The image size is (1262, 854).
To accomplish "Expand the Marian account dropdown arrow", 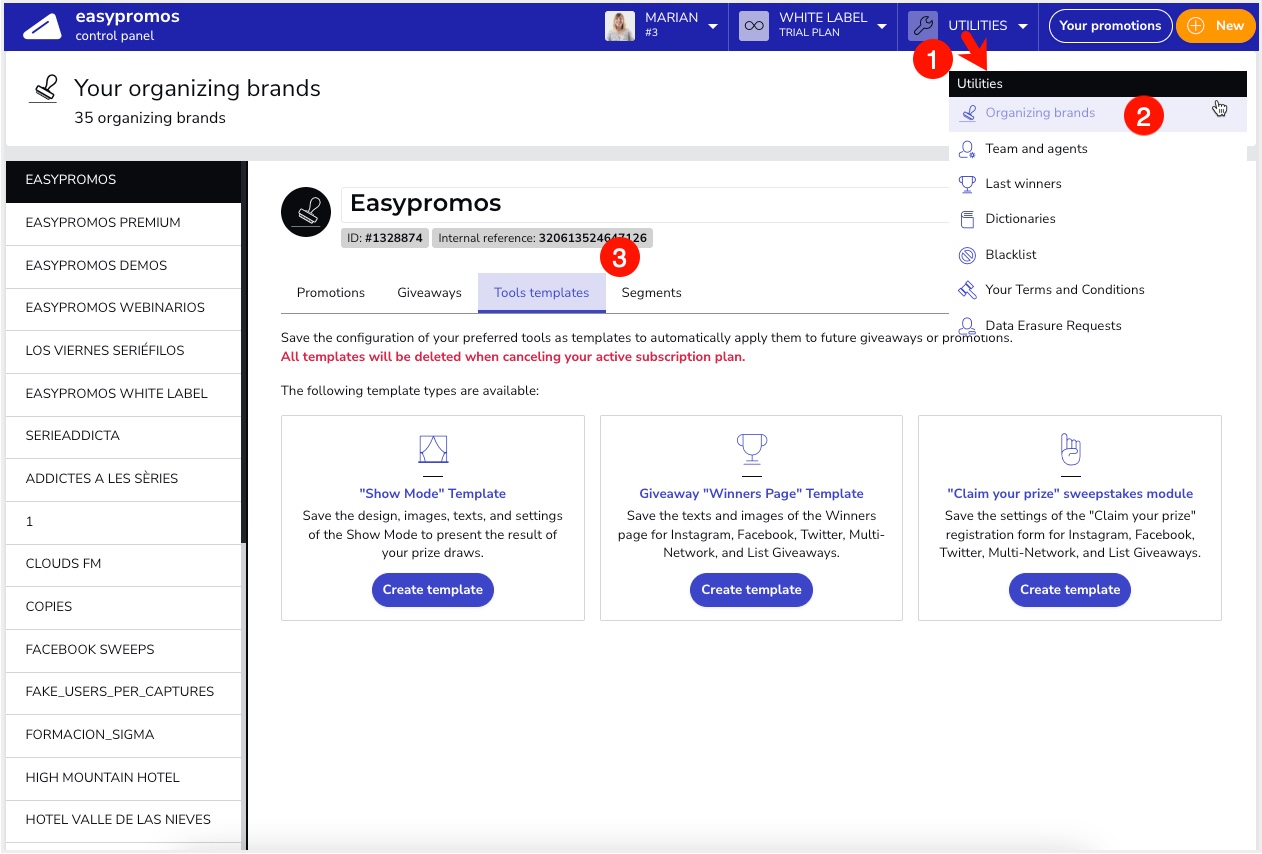I will click(713, 27).
